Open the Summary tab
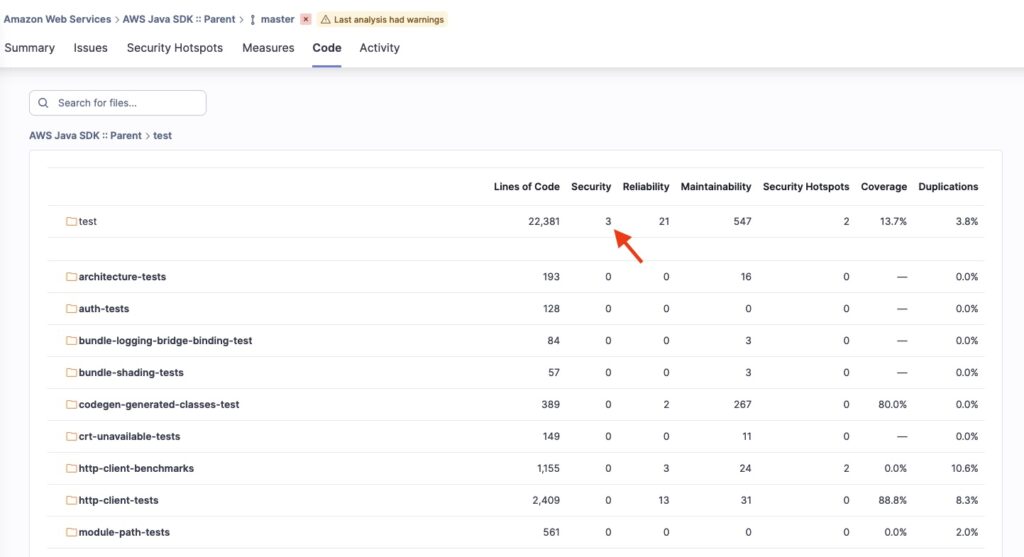1024x557 pixels. 30,48
